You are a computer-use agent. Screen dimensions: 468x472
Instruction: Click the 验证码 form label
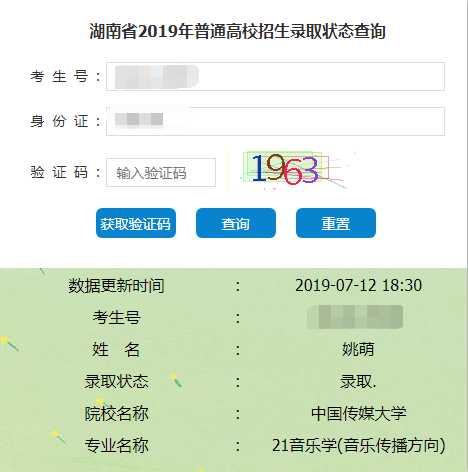[x=65, y=173]
